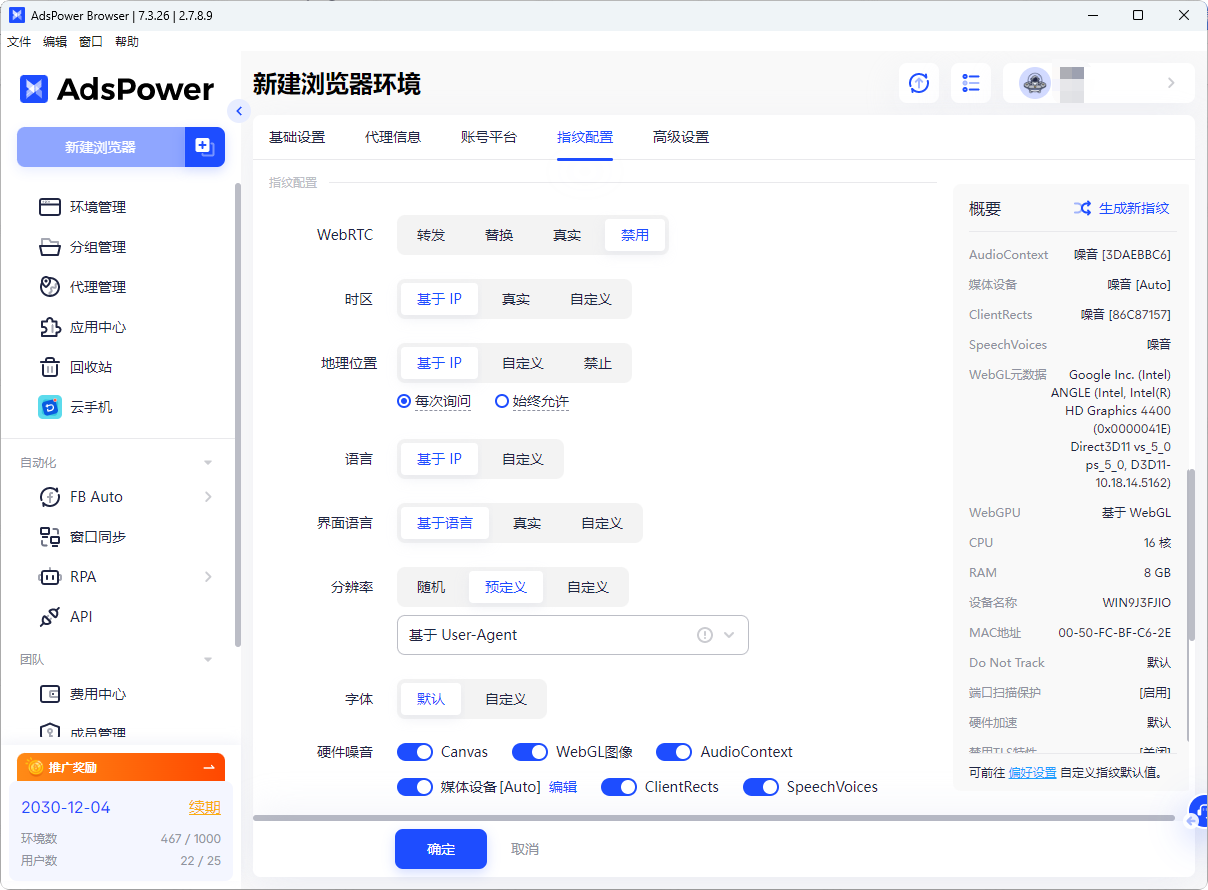Disable the ClientRects noise switch
This screenshot has width=1208, height=890.
pyautogui.click(x=619, y=787)
